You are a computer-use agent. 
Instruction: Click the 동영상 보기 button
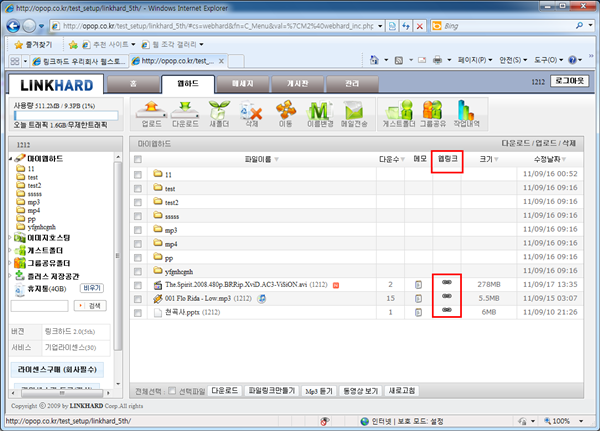360,391
